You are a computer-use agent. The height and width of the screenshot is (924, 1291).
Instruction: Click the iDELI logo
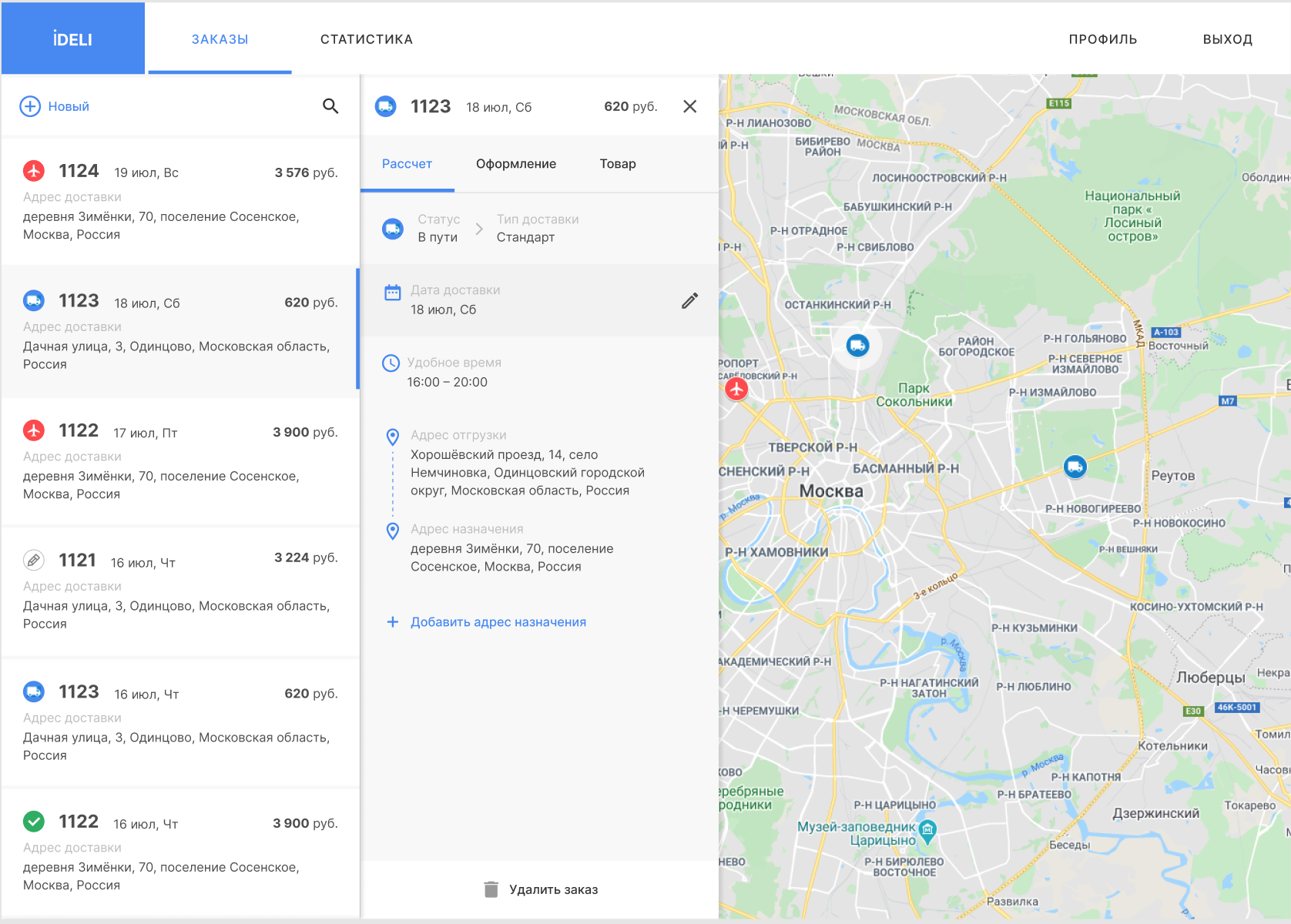point(72,39)
